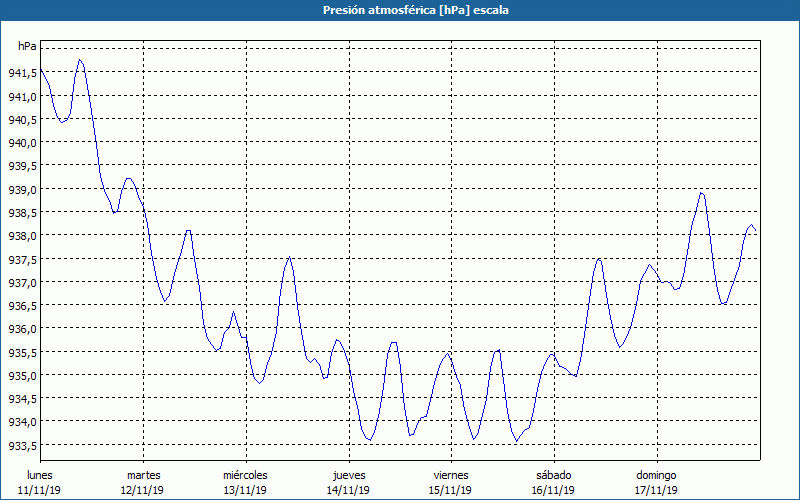
Task: Select the 'miércoles' day label
Action: tap(245, 475)
